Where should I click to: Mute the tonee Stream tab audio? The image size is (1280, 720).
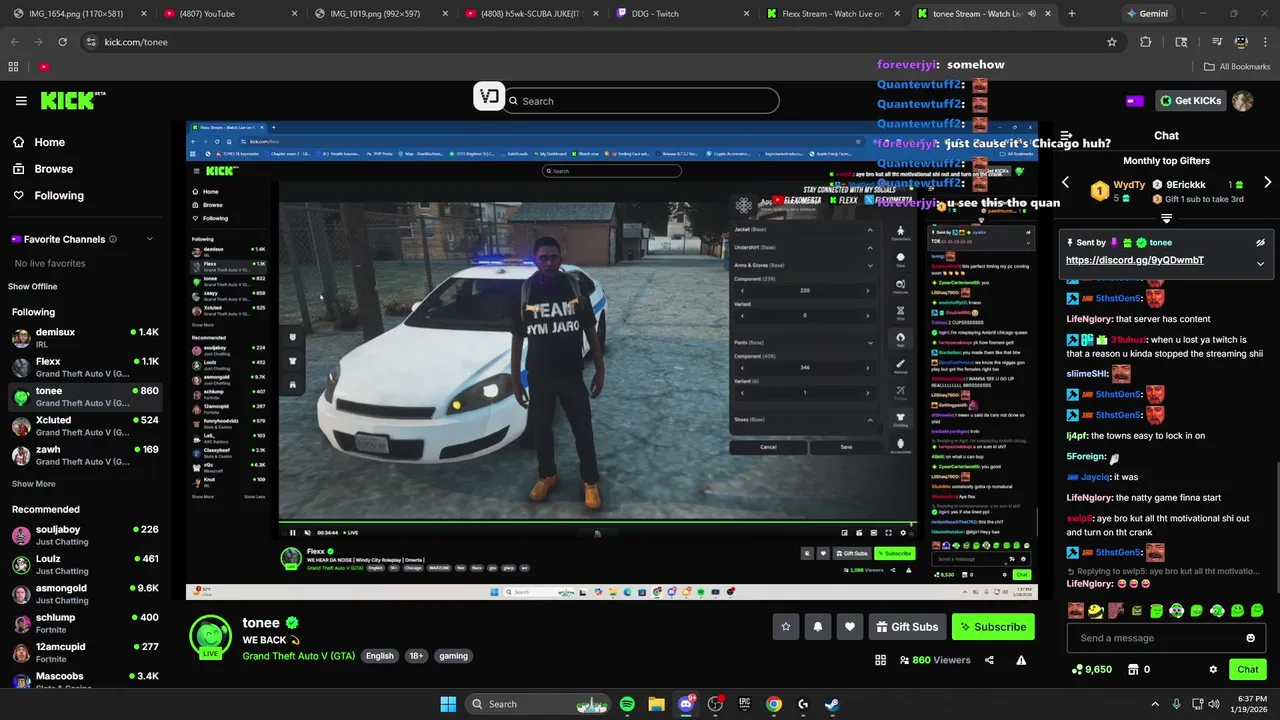[x=1031, y=14]
